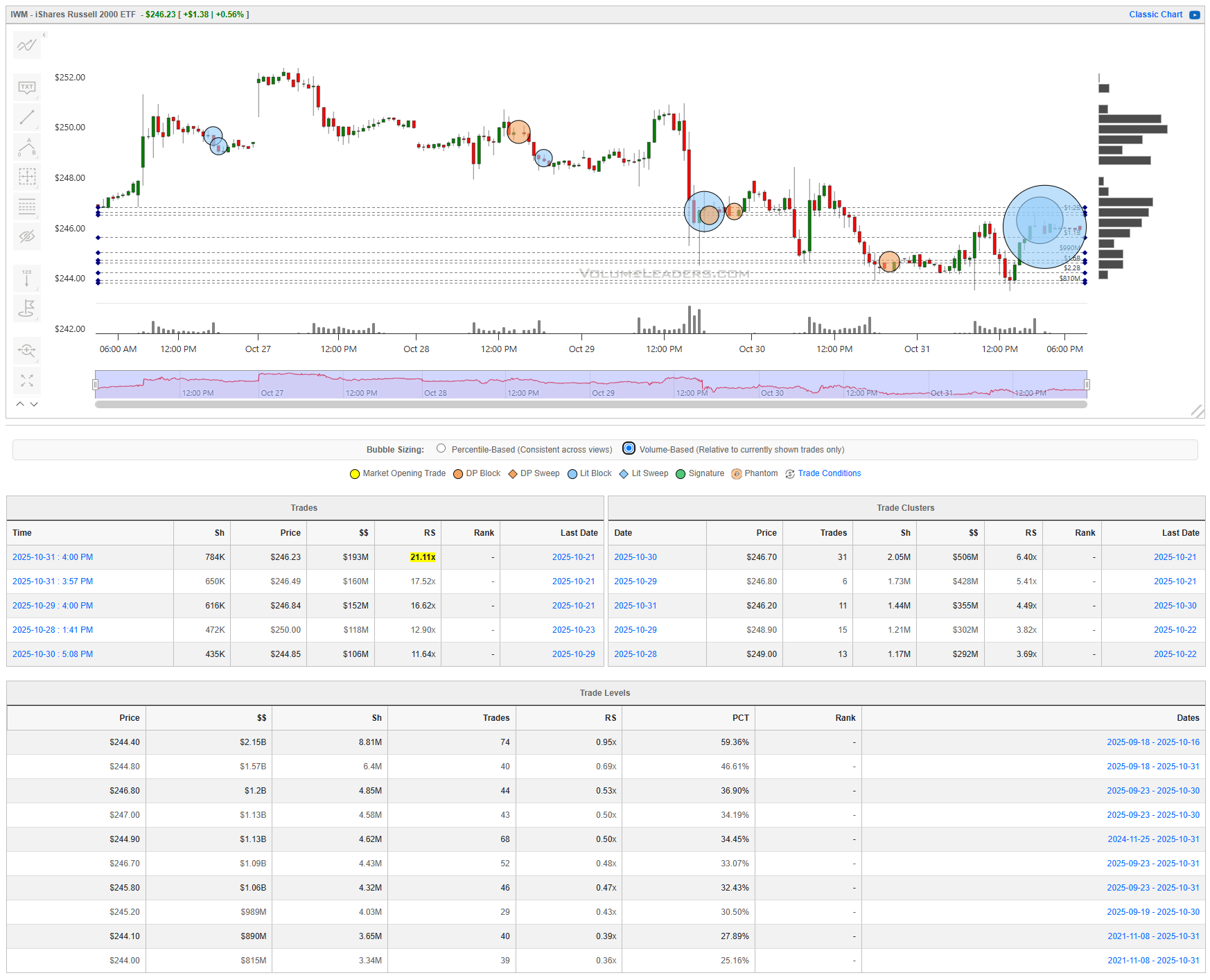
Task: Click the DP Block legend circle
Action: 458,474
